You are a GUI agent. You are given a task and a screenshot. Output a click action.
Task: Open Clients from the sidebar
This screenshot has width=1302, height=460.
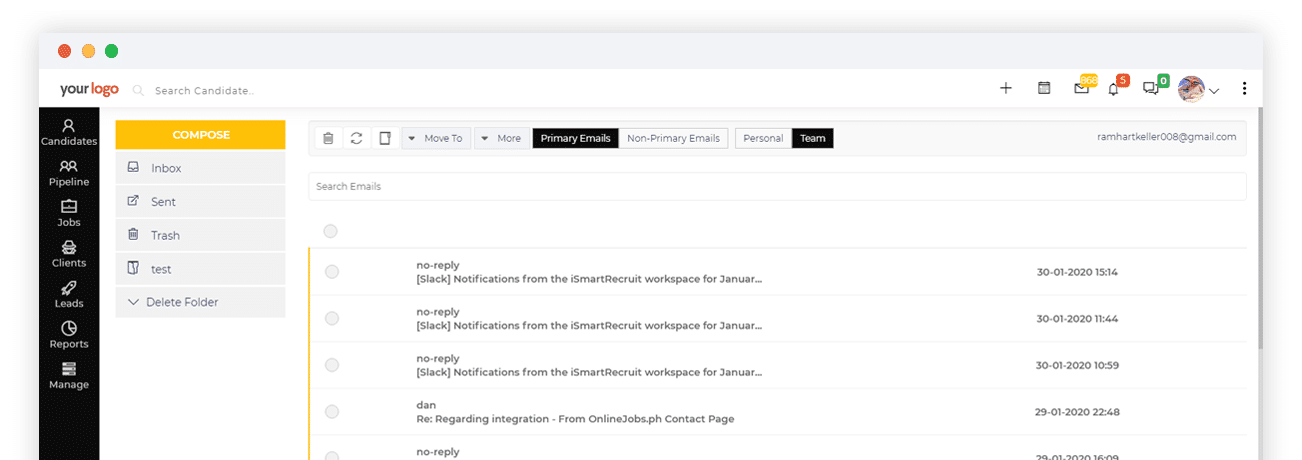(68, 254)
